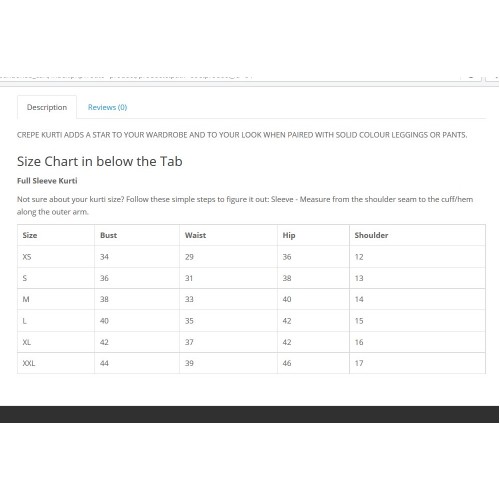The height and width of the screenshot is (500, 500).
Task: Click the Shoulder column header
Action: (x=371, y=235)
